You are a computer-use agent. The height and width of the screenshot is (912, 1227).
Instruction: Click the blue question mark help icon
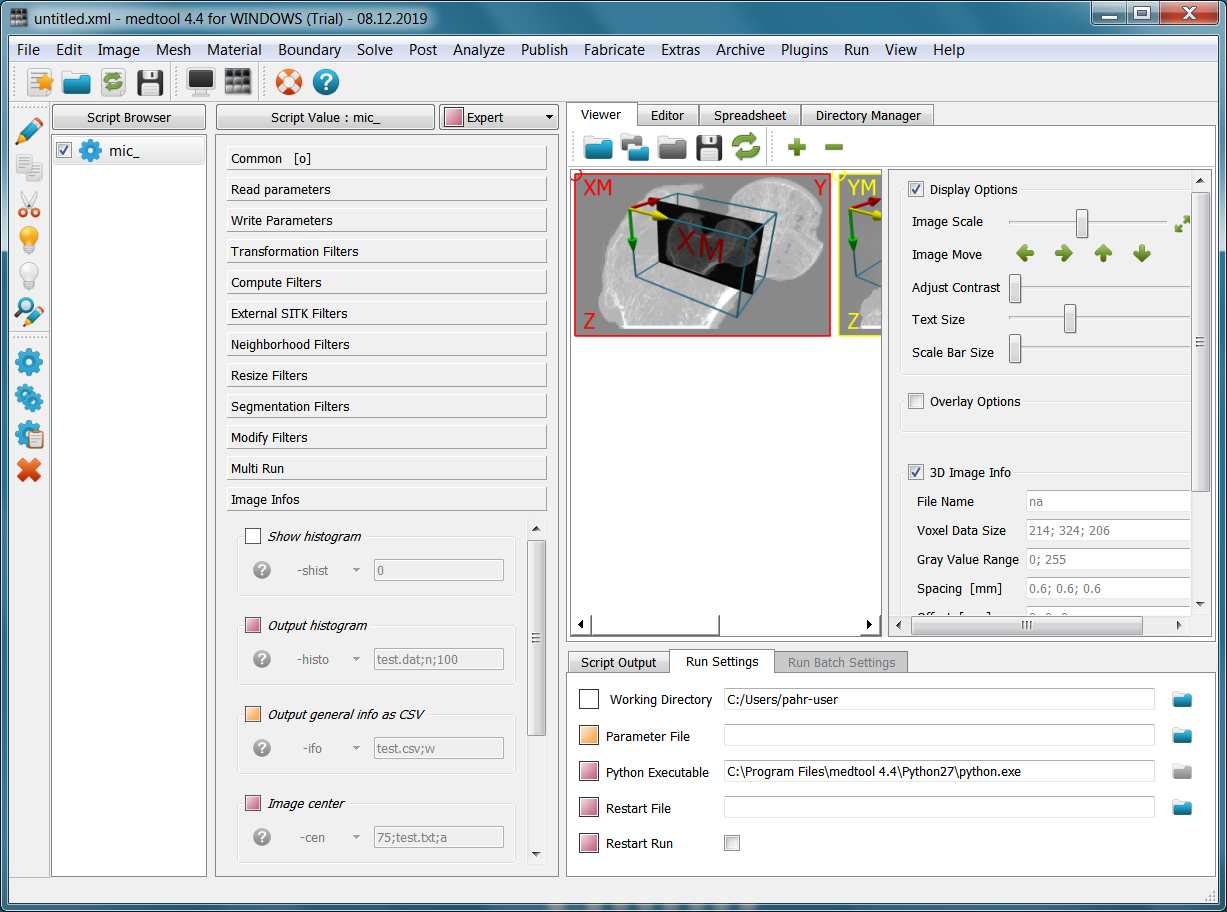[x=326, y=82]
